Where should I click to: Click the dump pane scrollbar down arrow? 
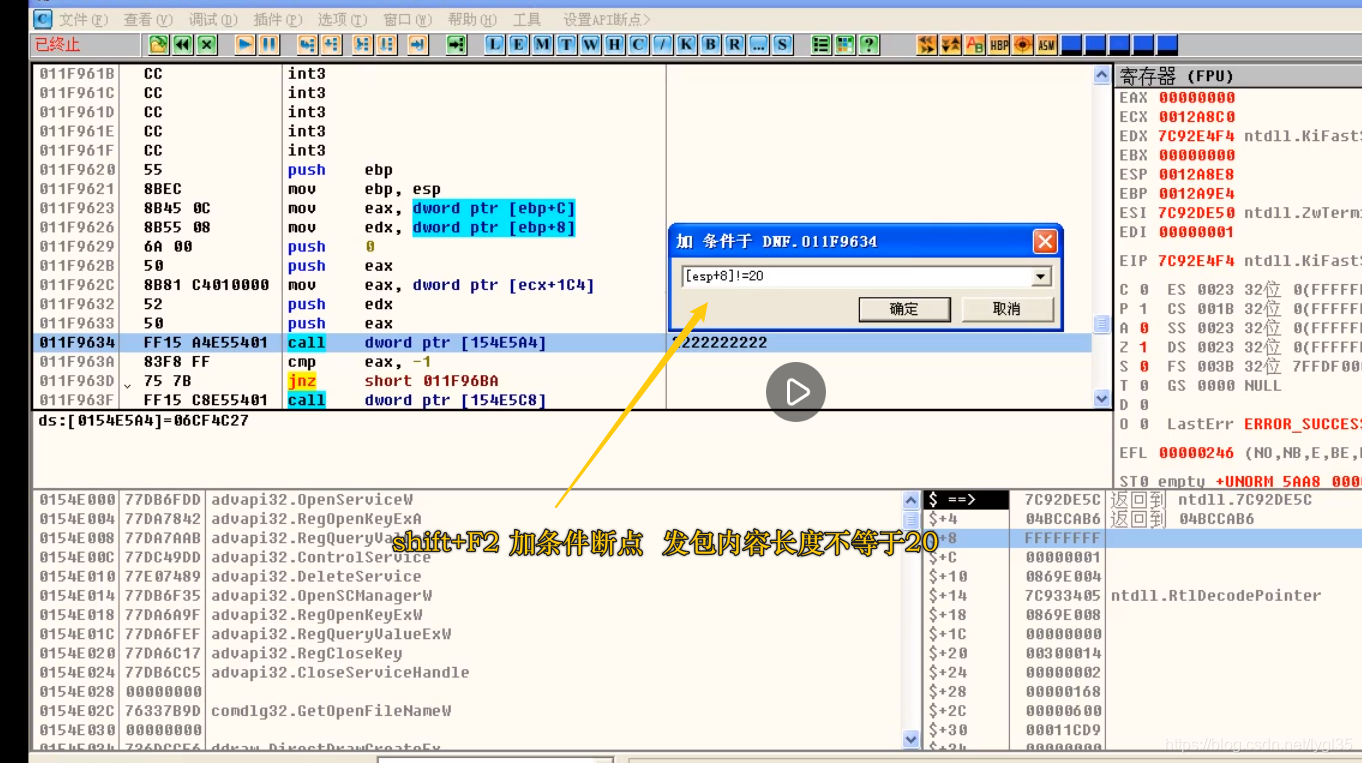point(911,739)
